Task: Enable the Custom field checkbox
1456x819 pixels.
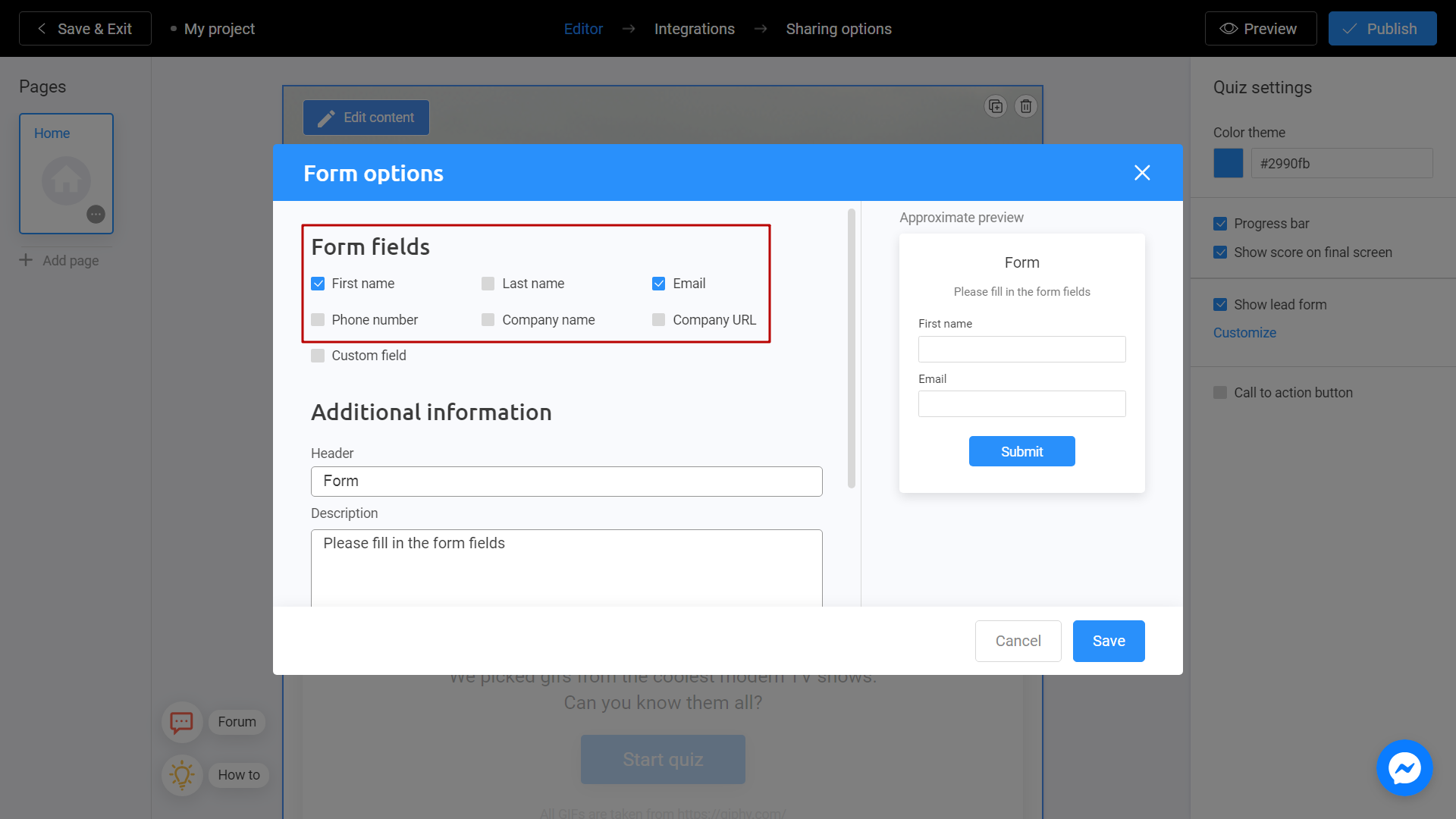Action: coord(317,355)
